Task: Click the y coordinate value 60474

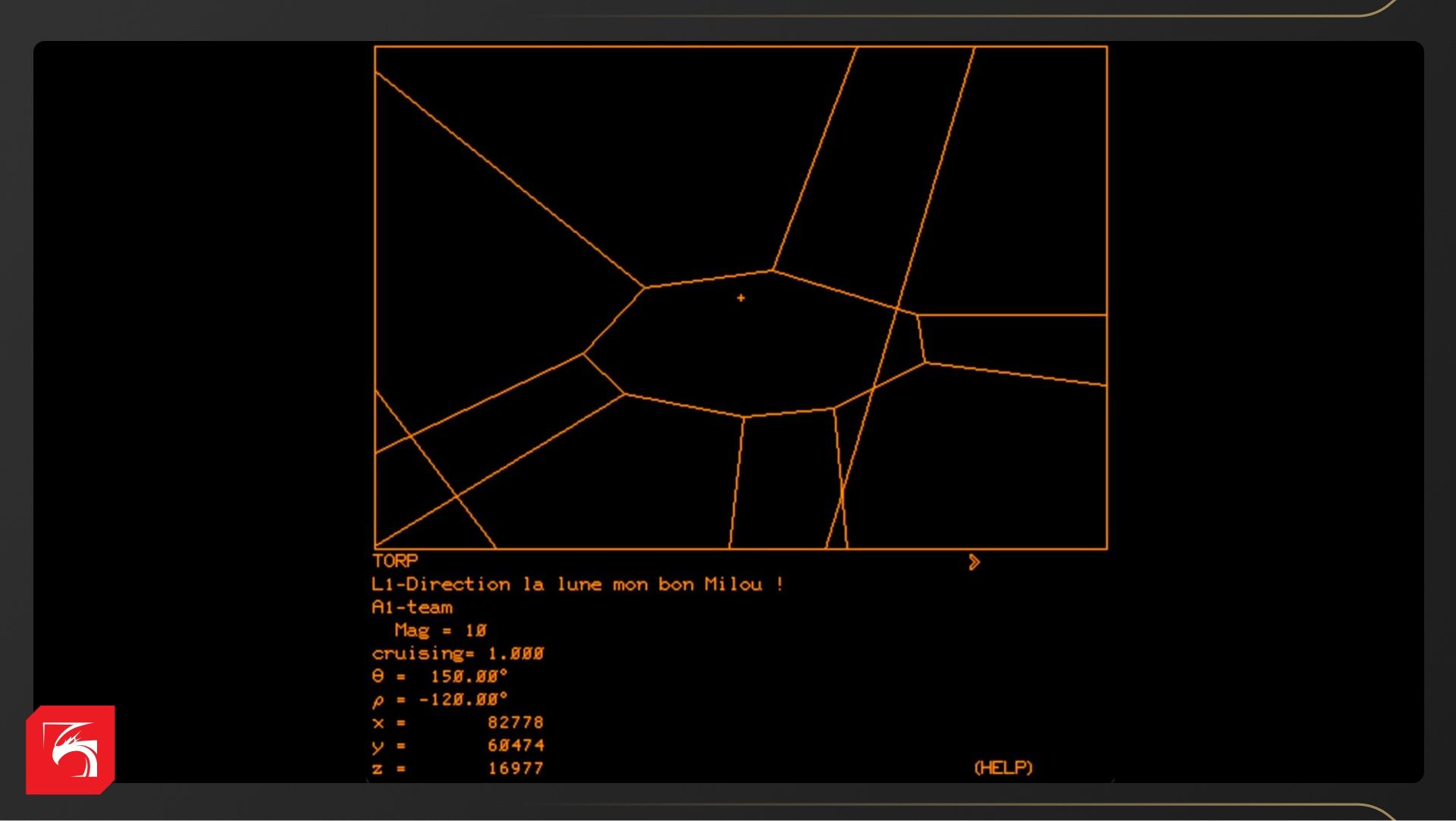Action: (x=516, y=745)
